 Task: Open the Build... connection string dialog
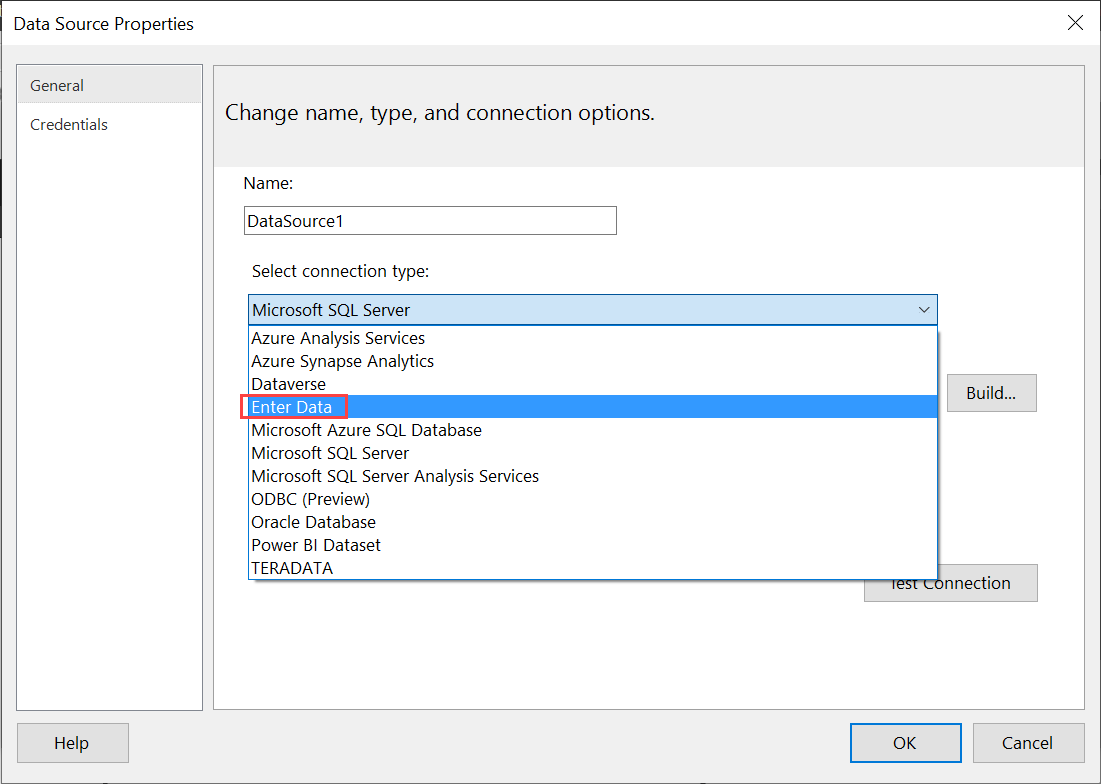tap(991, 392)
